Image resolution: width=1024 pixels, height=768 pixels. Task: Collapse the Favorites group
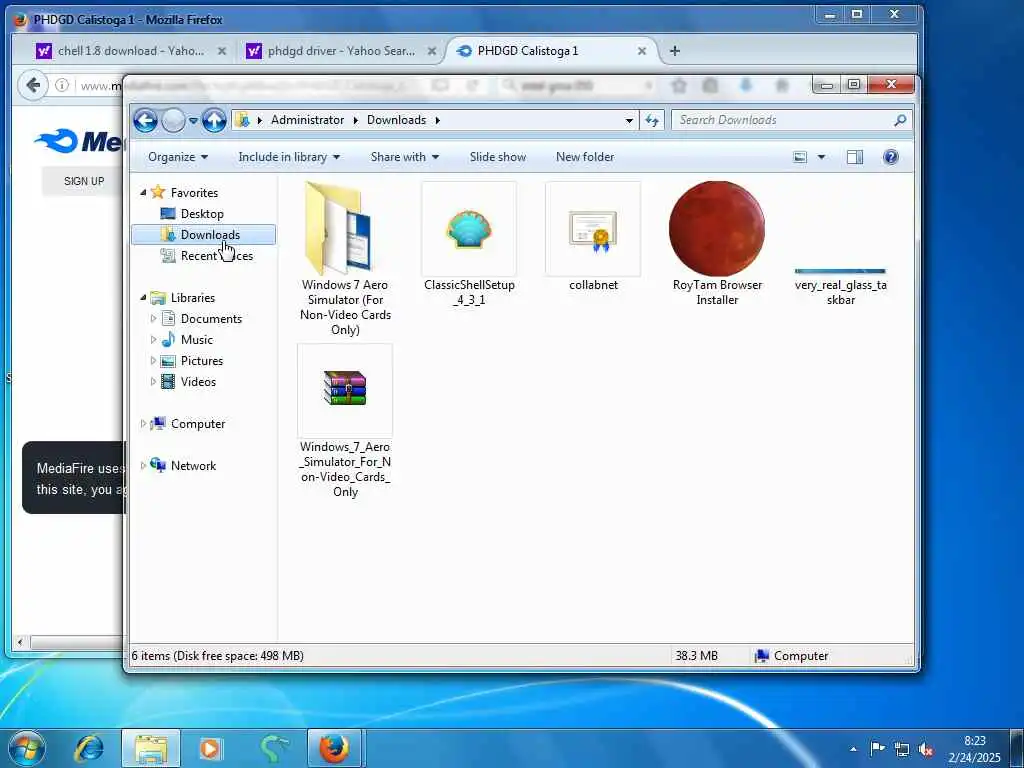[x=143, y=192]
